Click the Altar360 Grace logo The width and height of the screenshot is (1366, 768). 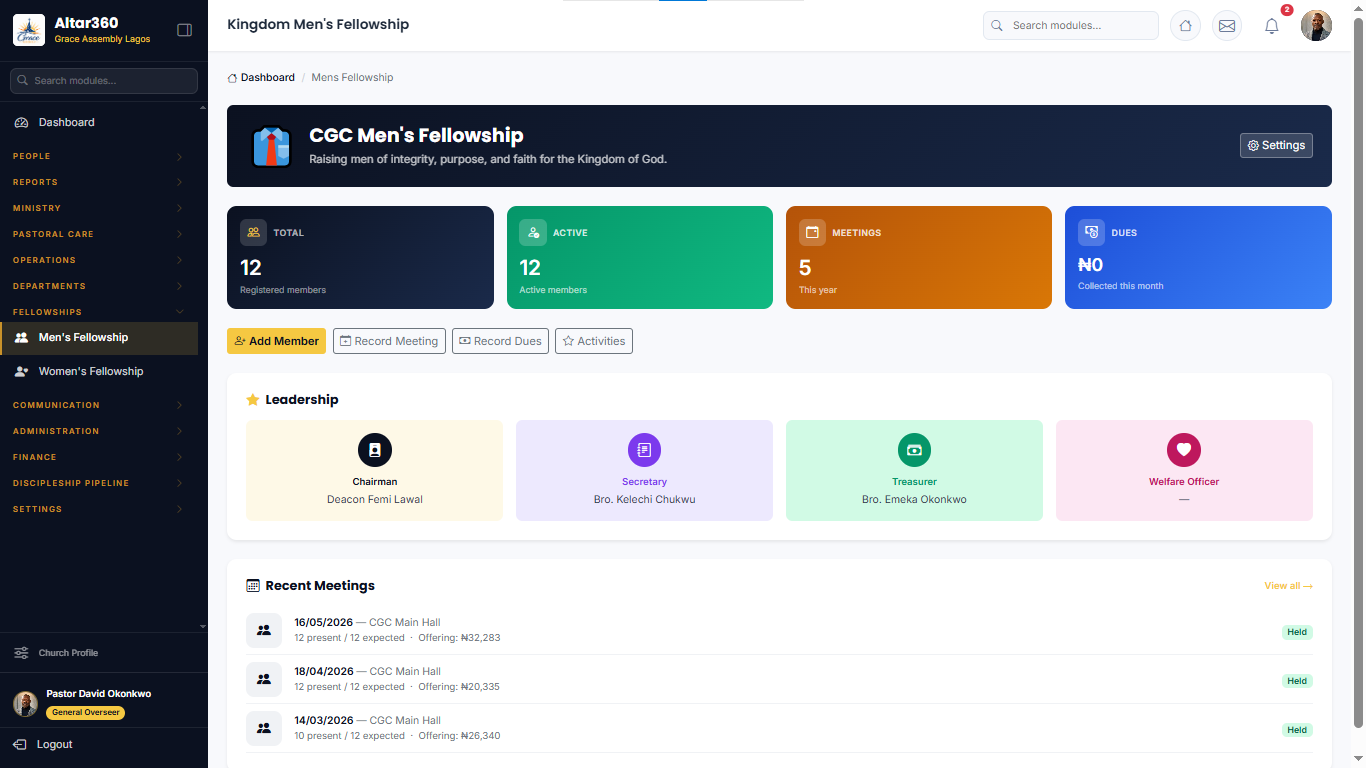29,30
